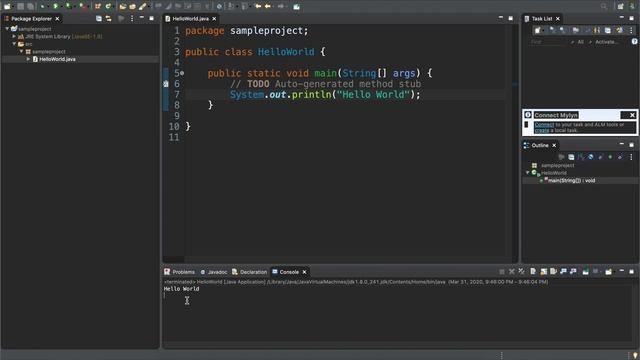Screen dimensions: 640x360
Task: Click Open Console icon in Console toolbar
Action: click(608, 272)
